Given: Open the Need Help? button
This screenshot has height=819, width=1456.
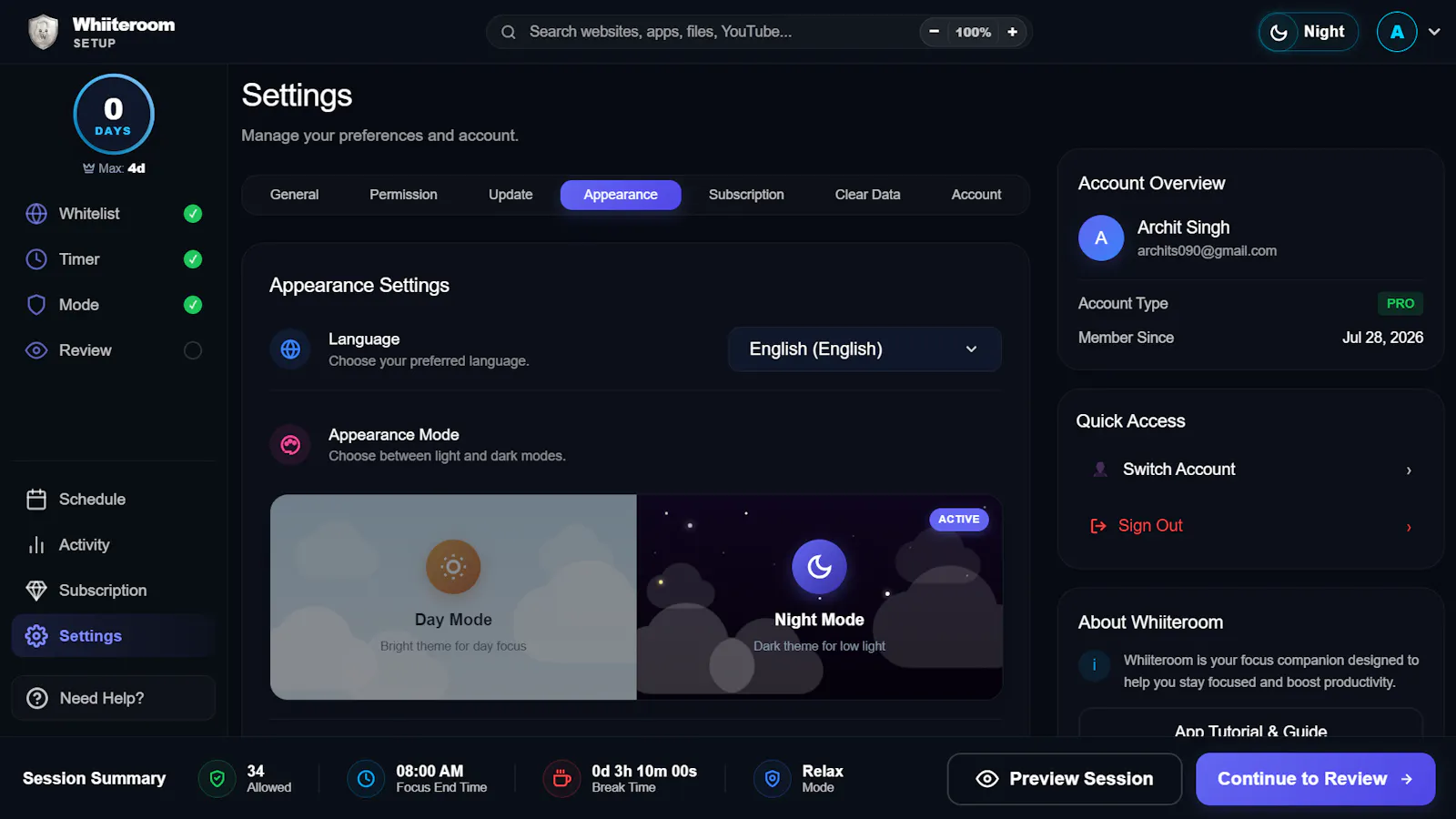Looking at the screenshot, I should point(114,698).
